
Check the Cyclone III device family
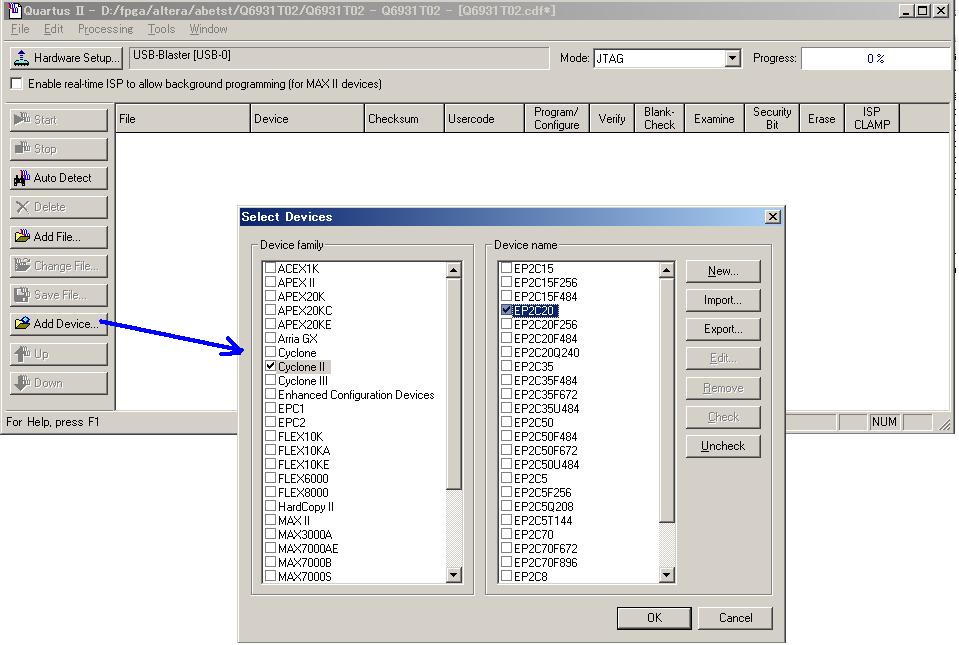pyautogui.click(x=270, y=380)
